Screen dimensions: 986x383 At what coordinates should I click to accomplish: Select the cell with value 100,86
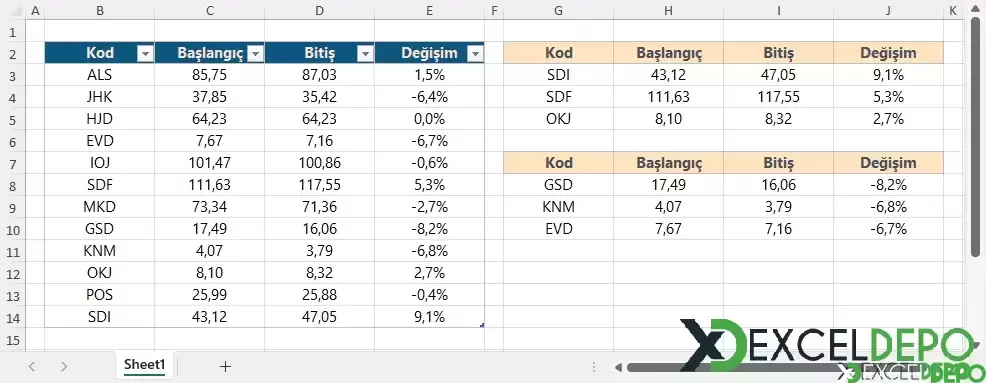319,164
